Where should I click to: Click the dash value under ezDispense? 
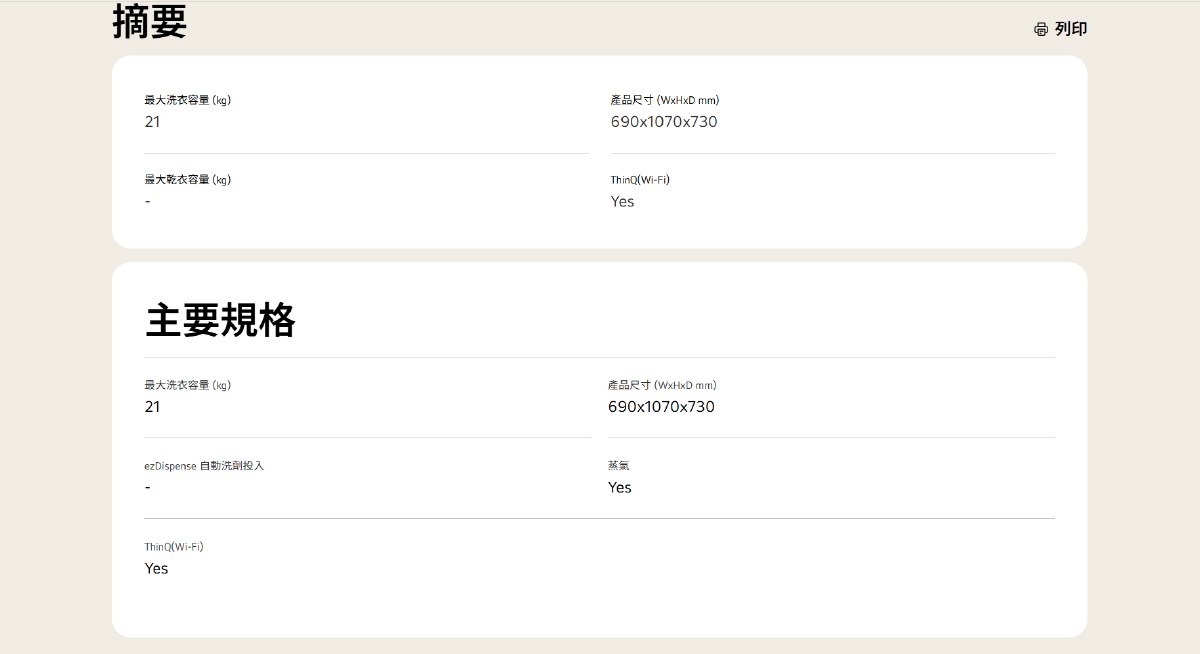click(x=148, y=487)
